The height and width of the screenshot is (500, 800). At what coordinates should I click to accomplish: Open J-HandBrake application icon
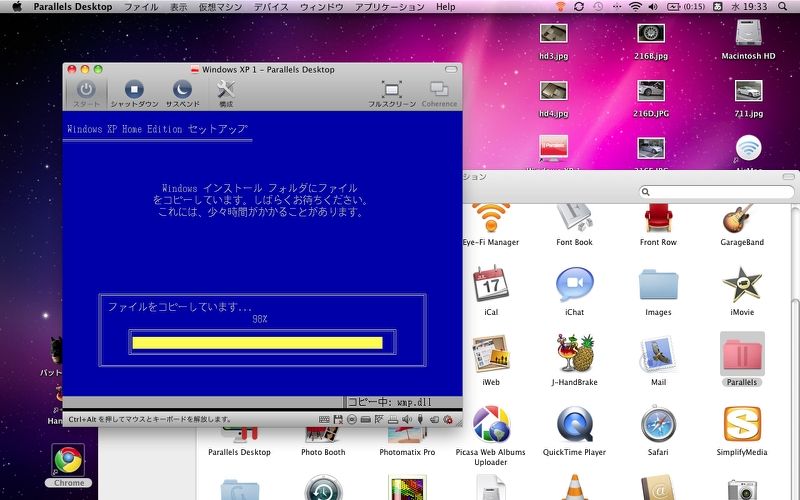(574, 354)
